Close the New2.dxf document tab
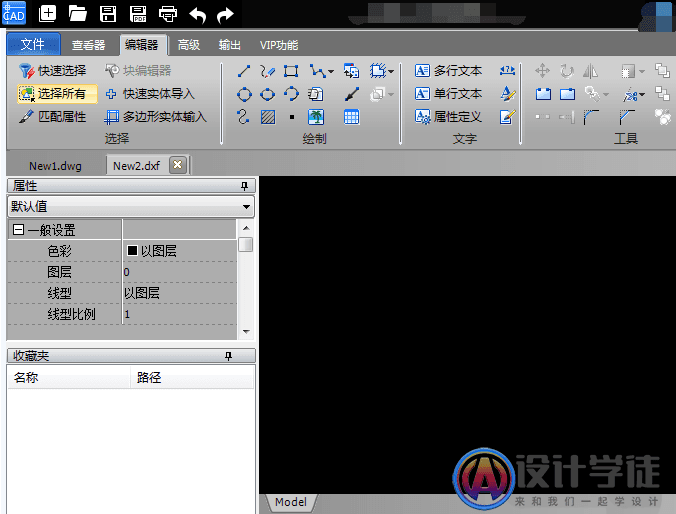This screenshot has height=514, width=676. (x=178, y=165)
